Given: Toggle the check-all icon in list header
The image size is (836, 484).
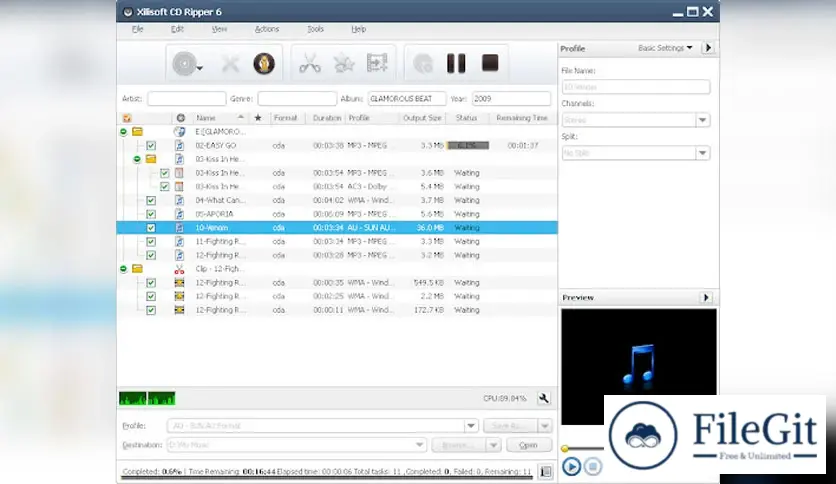Looking at the screenshot, I should 127,118.
